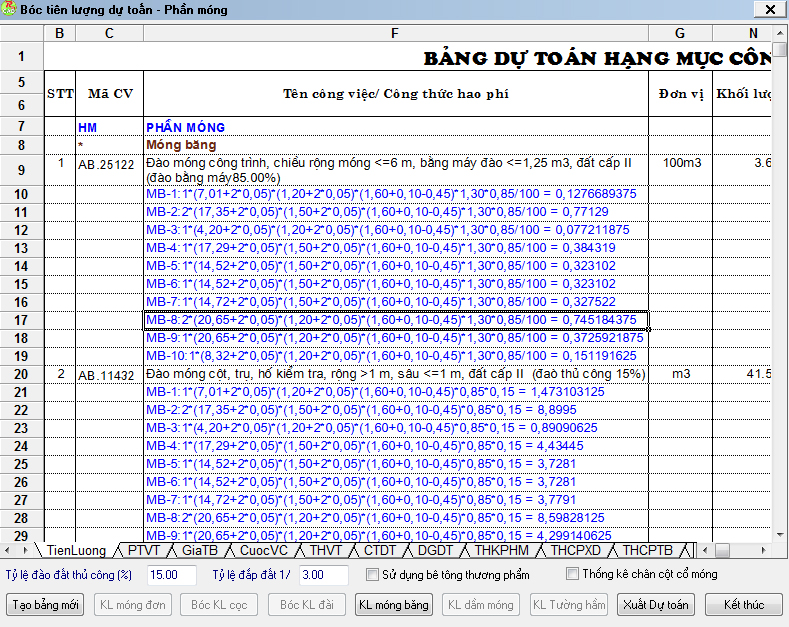Select row 17 header

point(21,321)
